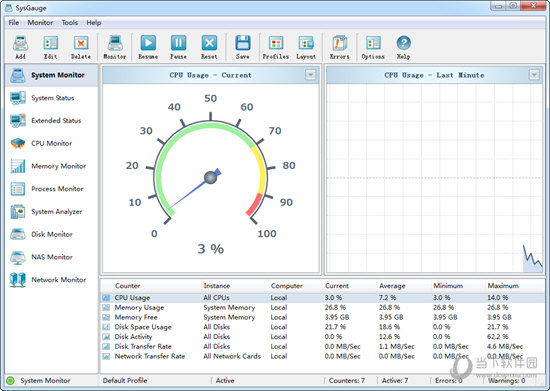The height and width of the screenshot is (391, 550).
Task: Click Counters: 7 in the status bar
Action: [347, 380]
